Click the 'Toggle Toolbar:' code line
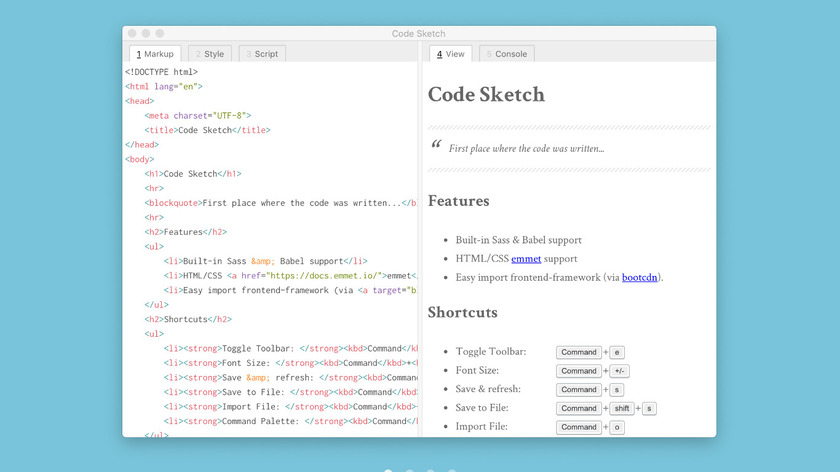 [290, 348]
